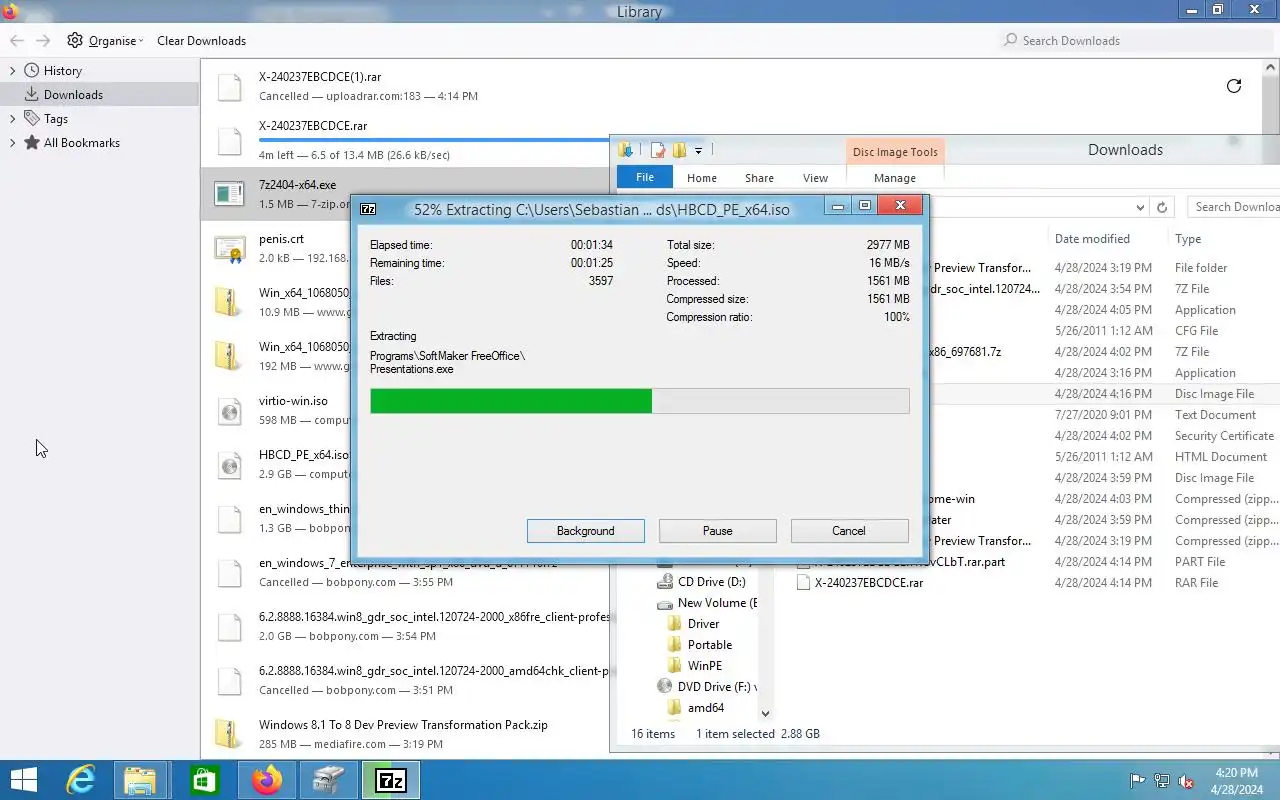
Task: Open Organise gear menu in Library
Action: click(x=104, y=41)
